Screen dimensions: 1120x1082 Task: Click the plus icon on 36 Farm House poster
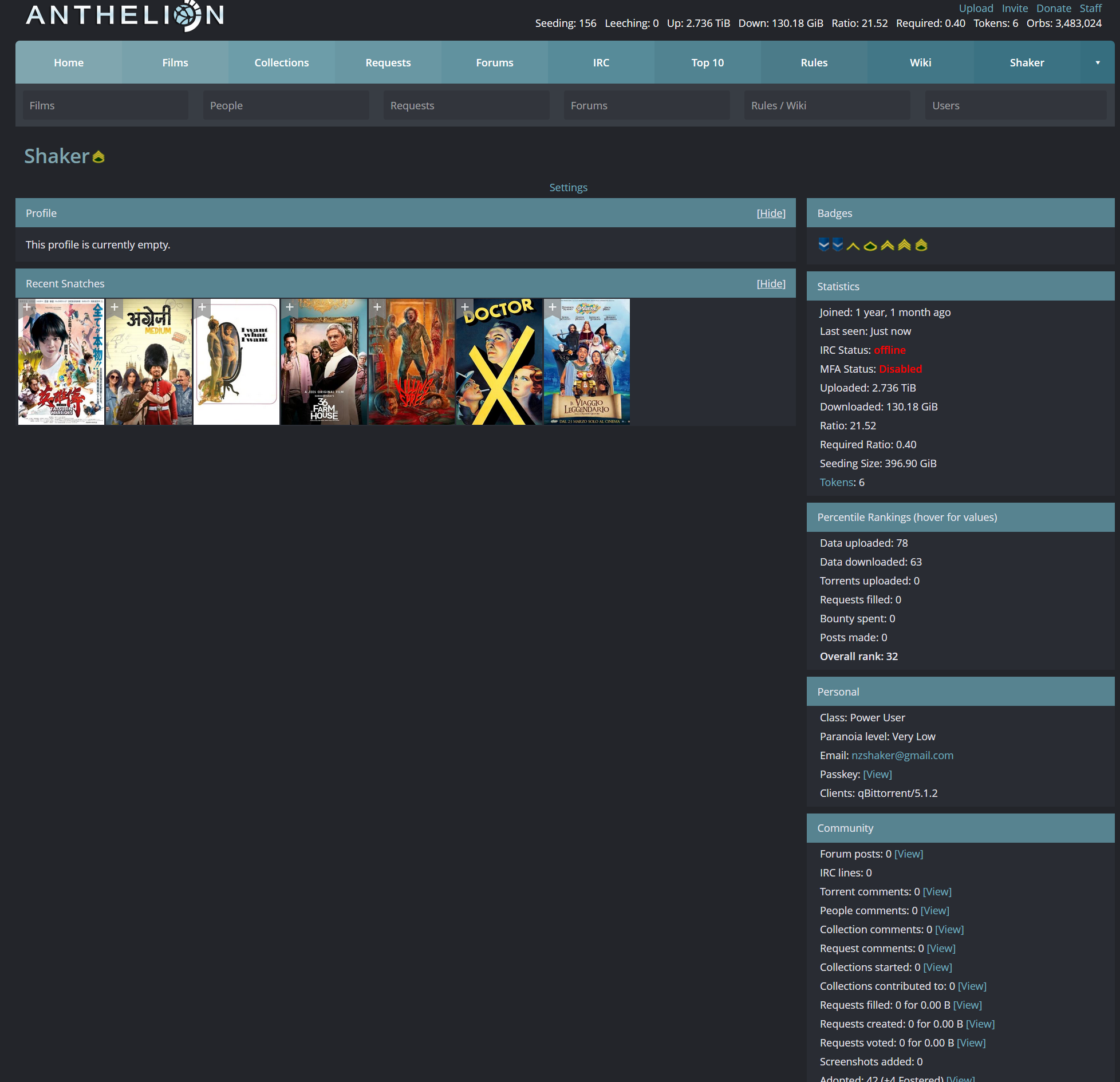(290, 307)
